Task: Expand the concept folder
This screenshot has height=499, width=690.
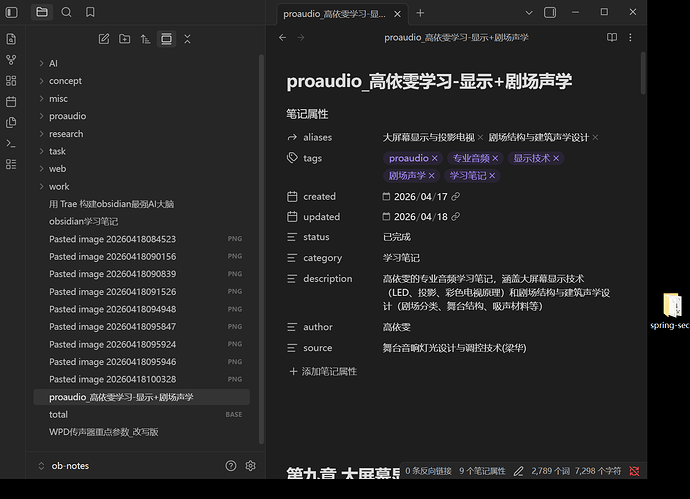Action: [41, 81]
